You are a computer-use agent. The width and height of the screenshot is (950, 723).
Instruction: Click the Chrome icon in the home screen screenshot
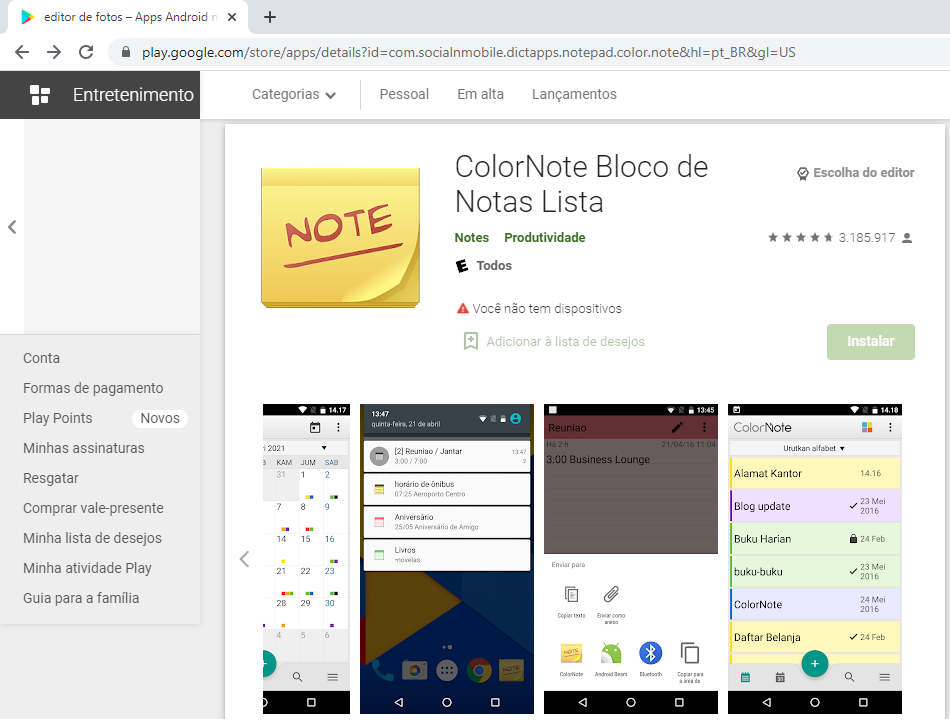[x=479, y=670]
